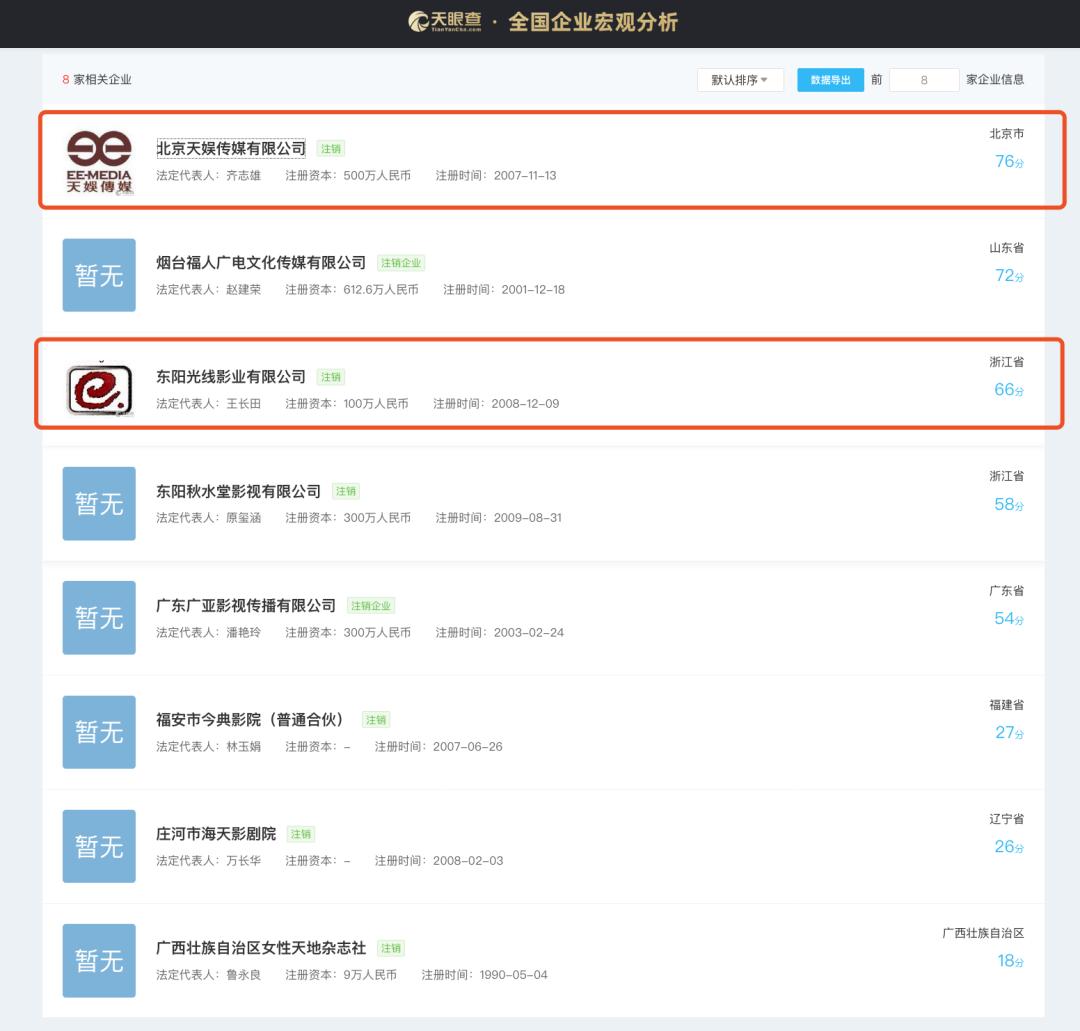Click placeholder logo for 女性天地杂志社
Viewport: 1080px width, 1031px height.
(99, 961)
